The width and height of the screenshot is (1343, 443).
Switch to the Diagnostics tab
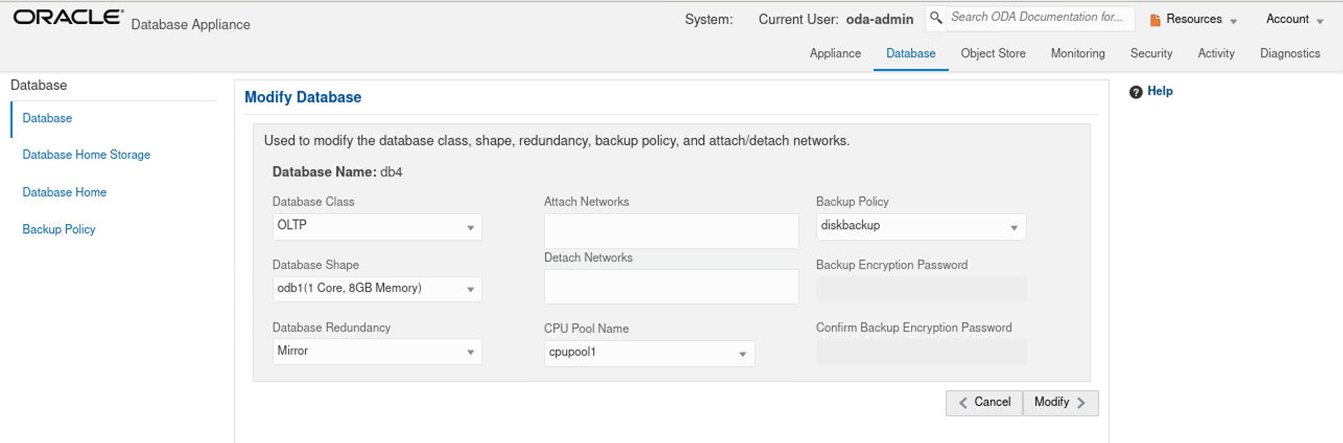[x=1290, y=54]
